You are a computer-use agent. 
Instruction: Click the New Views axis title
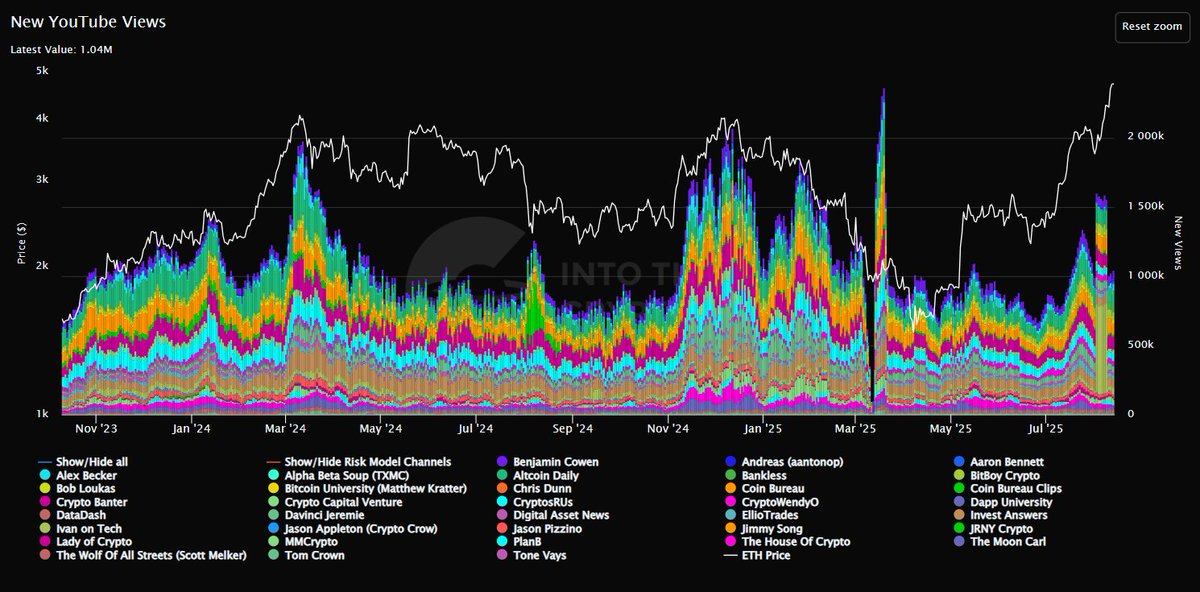point(1180,241)
